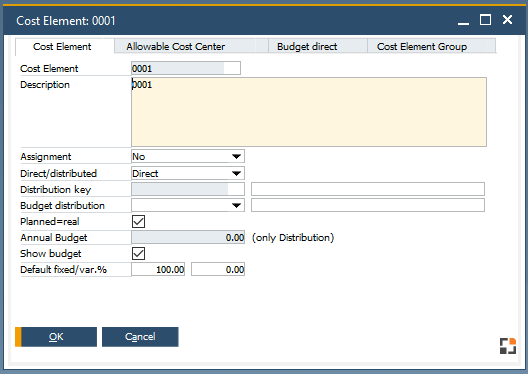The width and height of the screenshot is (528, 374).
Task: Open the Allowable Cost Center tab
Action: pos(191,46)
